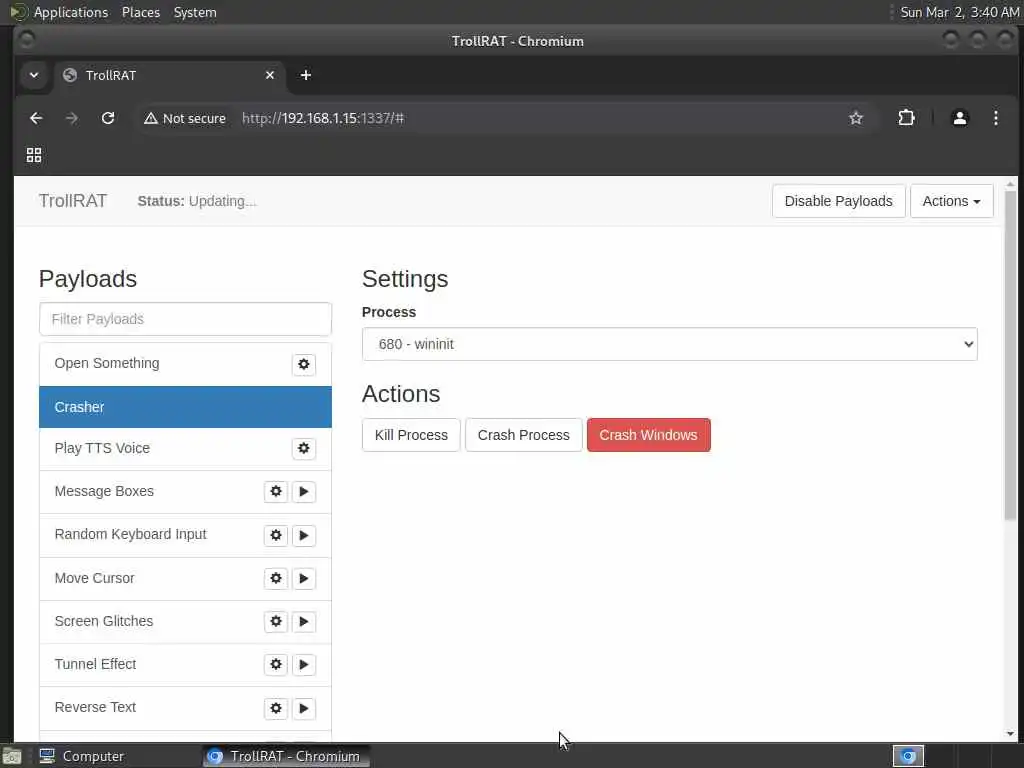Go back using browser back arrow

click(36, 118)
